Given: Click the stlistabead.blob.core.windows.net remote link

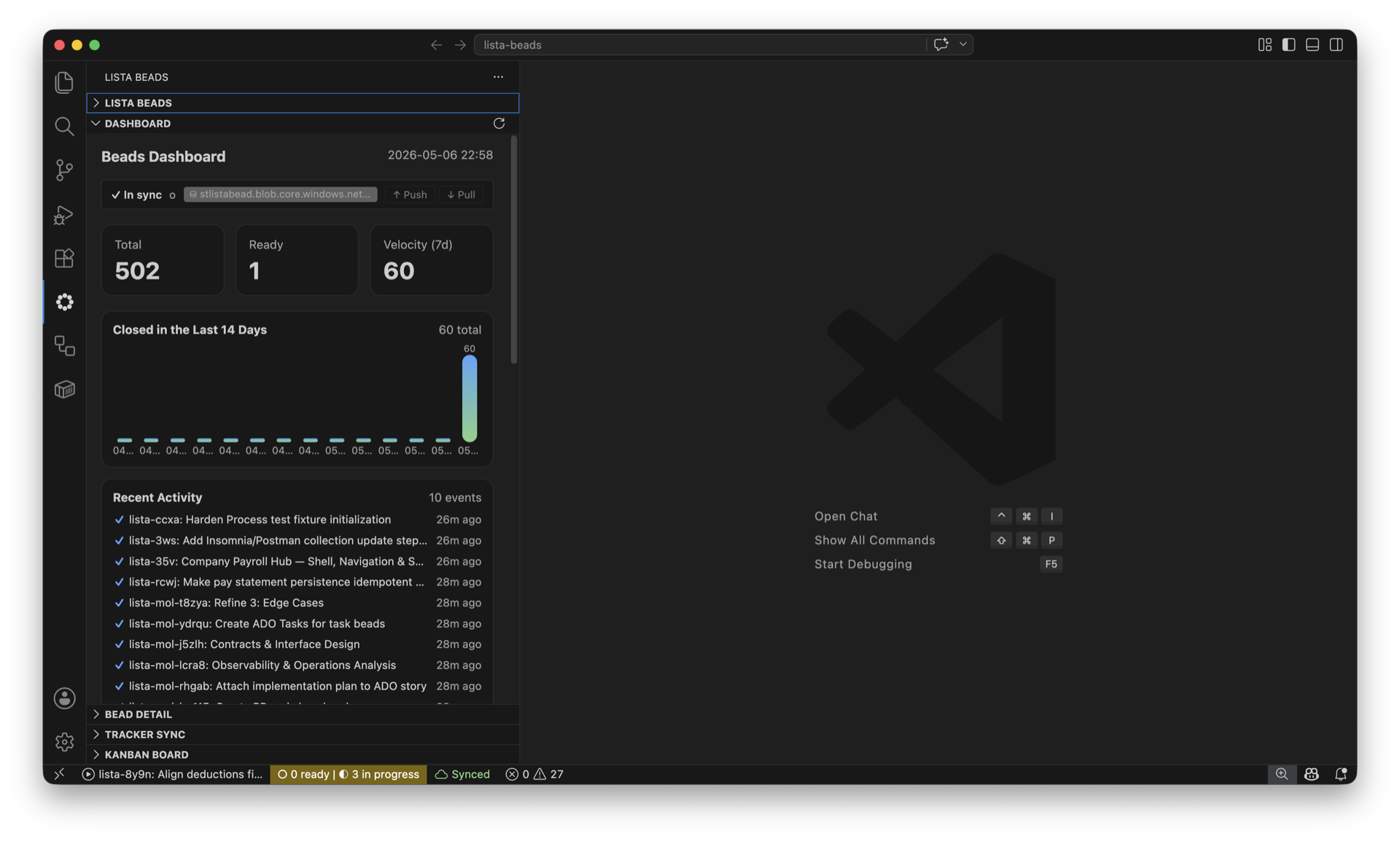Looking at the screenshot, I should 281,195.
